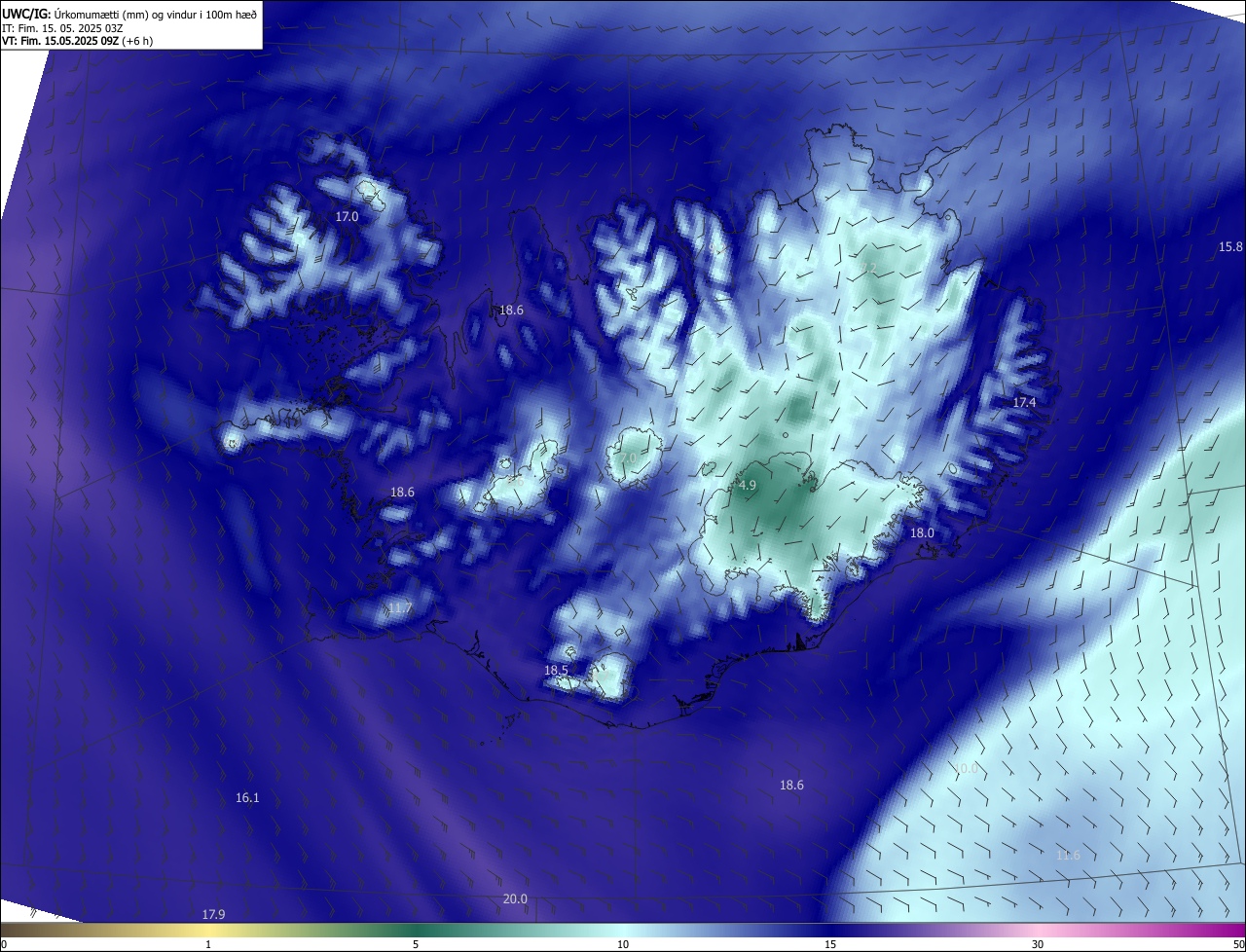Click the 20.0 value near the legend
This screenshot has width=1246, height=952.
point(515,898)
